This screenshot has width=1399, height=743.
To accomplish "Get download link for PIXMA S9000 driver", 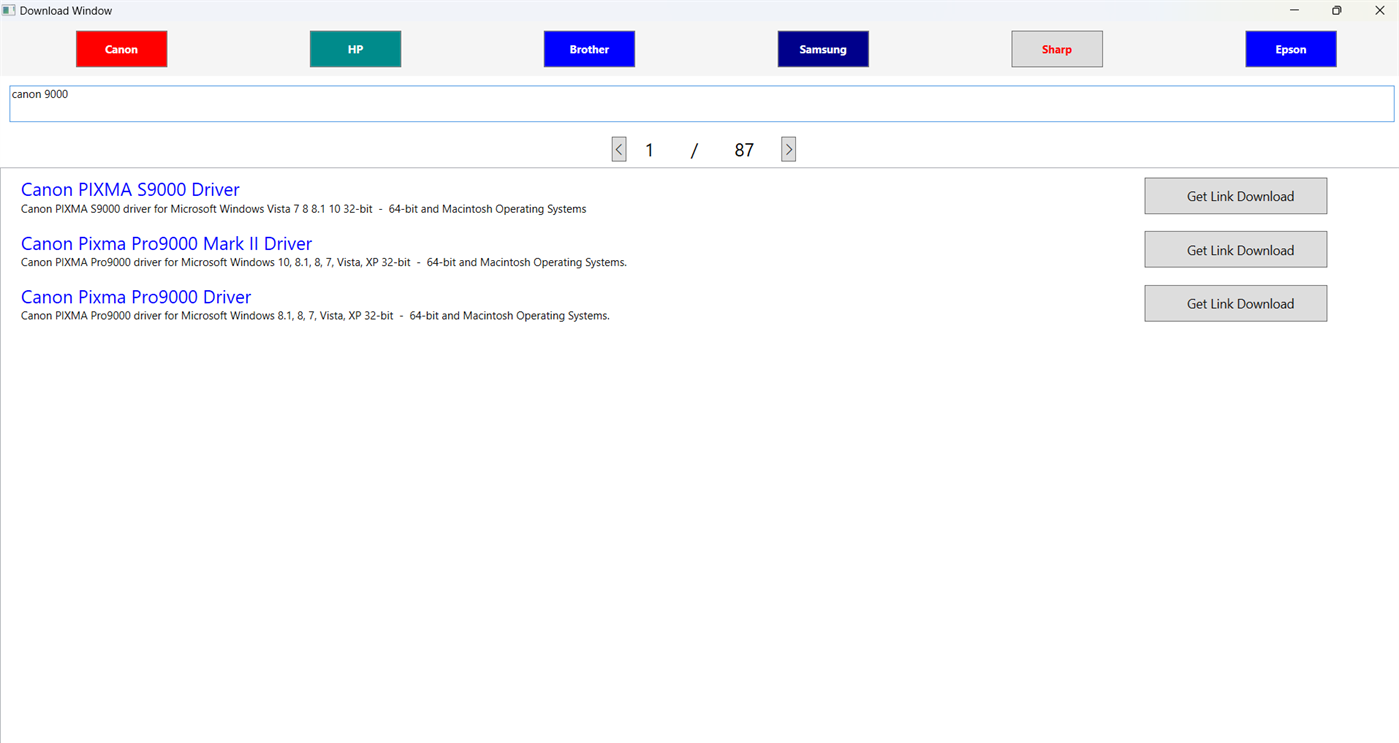I will [1235, 195].
